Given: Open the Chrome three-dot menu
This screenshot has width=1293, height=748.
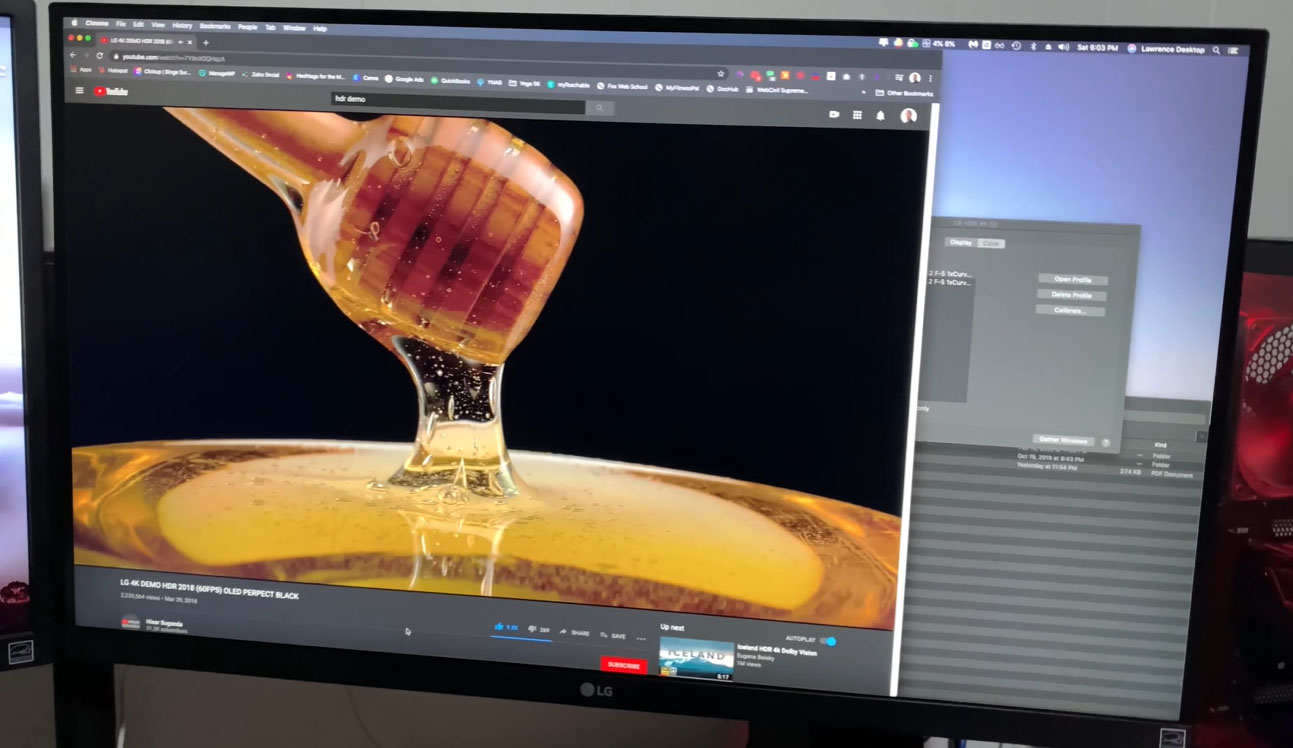Looking at the screenshot, I should [932, 78].
